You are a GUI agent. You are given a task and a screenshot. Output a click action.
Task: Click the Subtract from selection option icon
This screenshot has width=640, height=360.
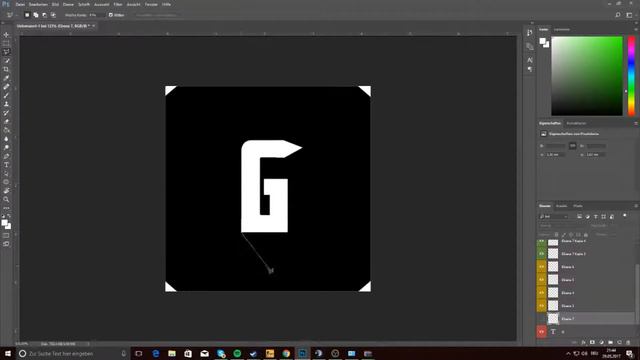tap(44, 15)
